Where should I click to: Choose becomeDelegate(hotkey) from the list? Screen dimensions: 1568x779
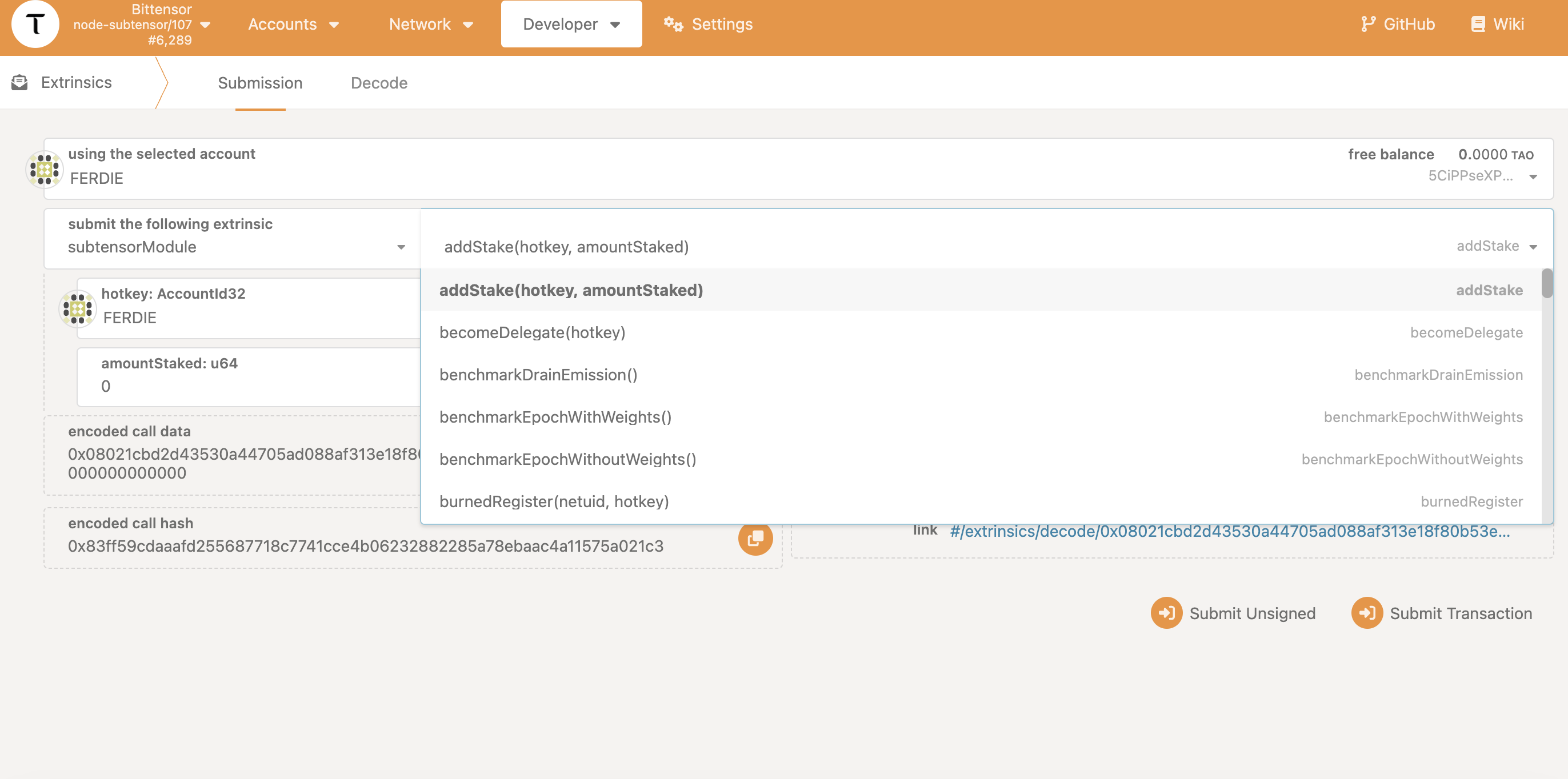point(532,332)
